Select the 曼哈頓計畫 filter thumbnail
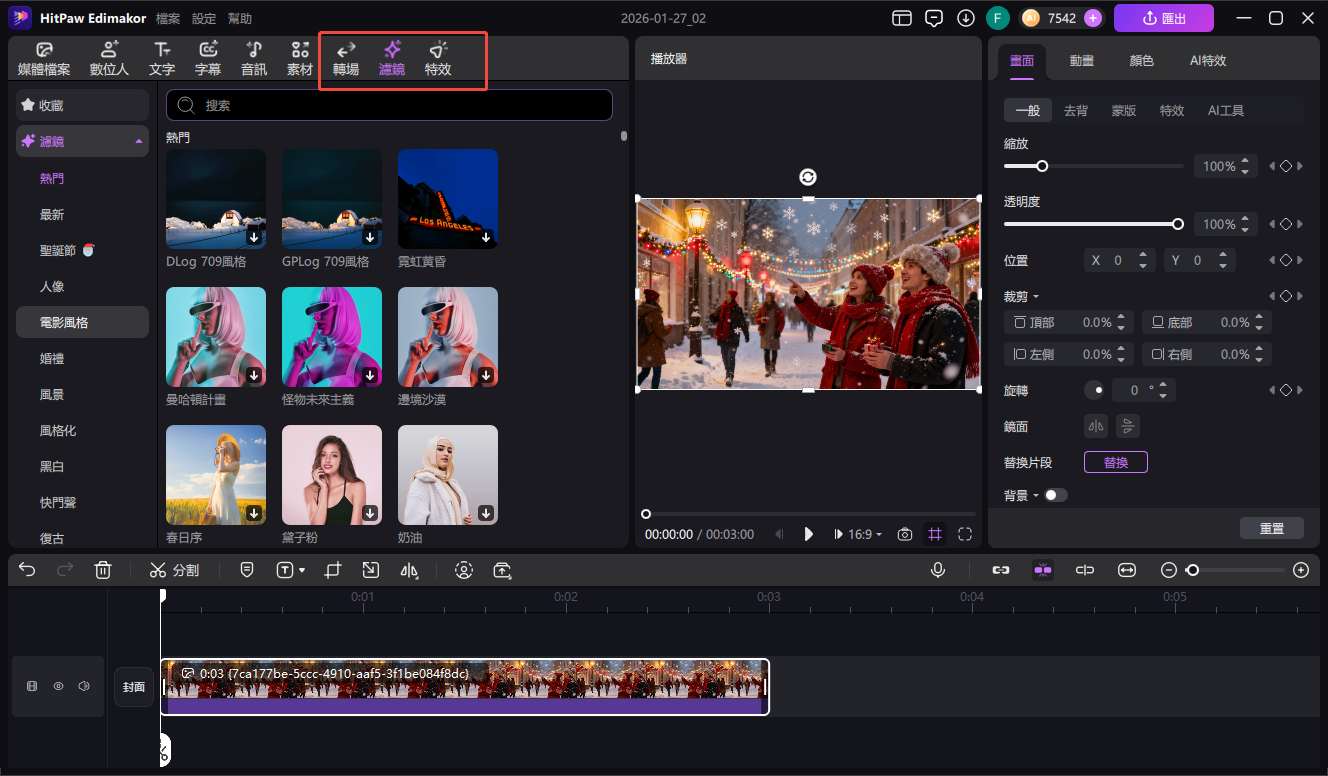The height and width of the screenshot is (776, 1328). tap(215, 337)
